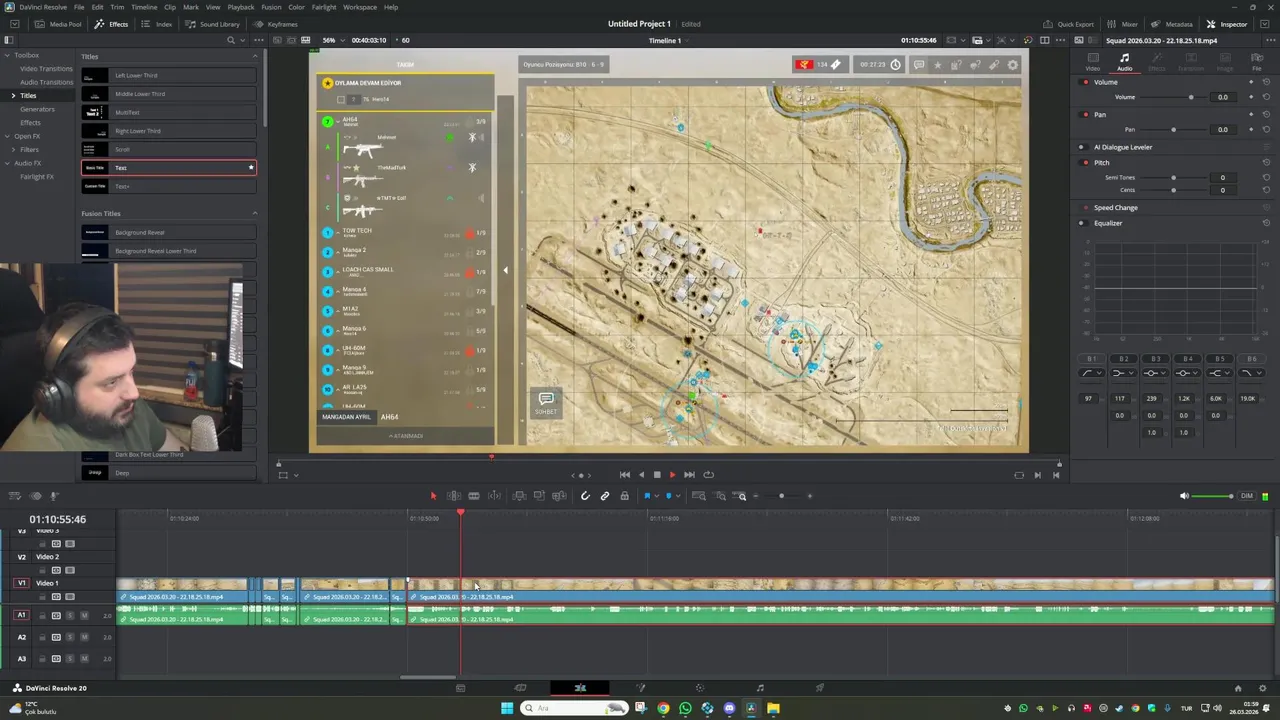Add keyframe for Pan diamond icon

1251,129
